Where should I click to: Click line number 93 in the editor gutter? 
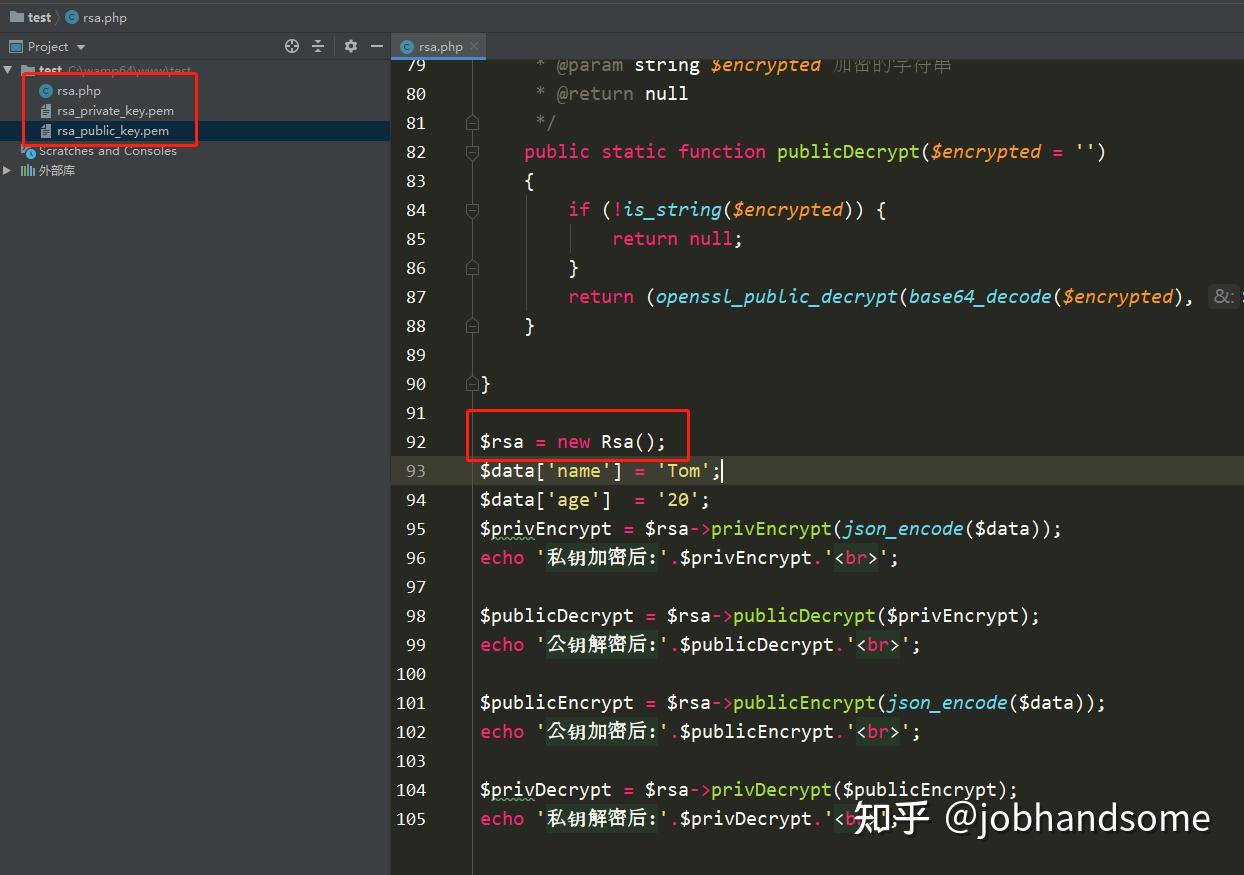tap(416, 470)
